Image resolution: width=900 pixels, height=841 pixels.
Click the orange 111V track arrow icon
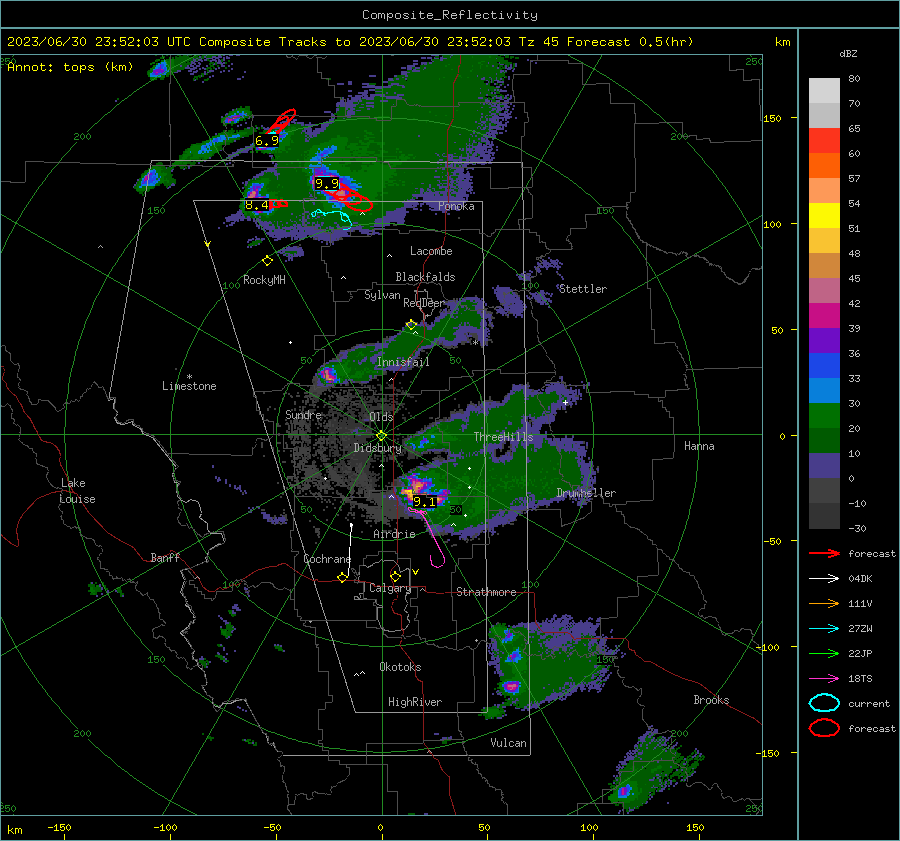coord(824,603)
